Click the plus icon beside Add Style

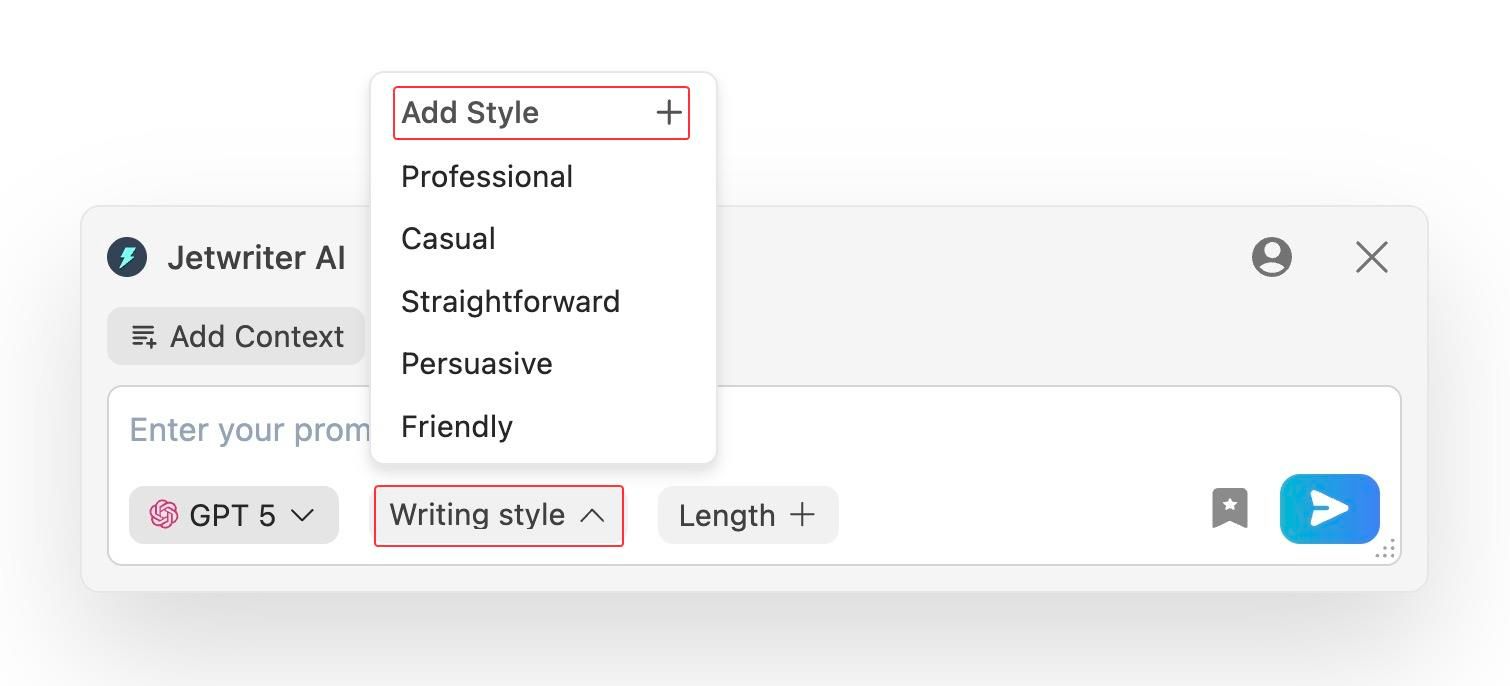click(x=669, y=112)
